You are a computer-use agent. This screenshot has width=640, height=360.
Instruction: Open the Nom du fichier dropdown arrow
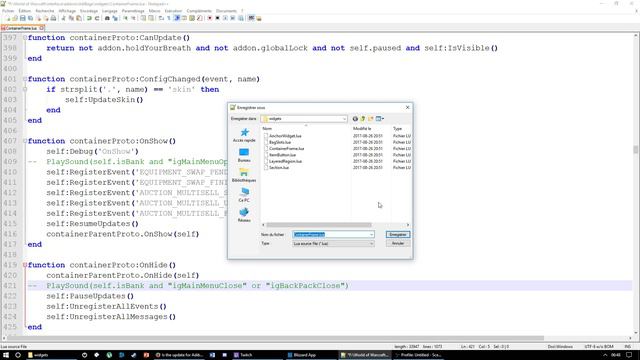click(371, 235)
